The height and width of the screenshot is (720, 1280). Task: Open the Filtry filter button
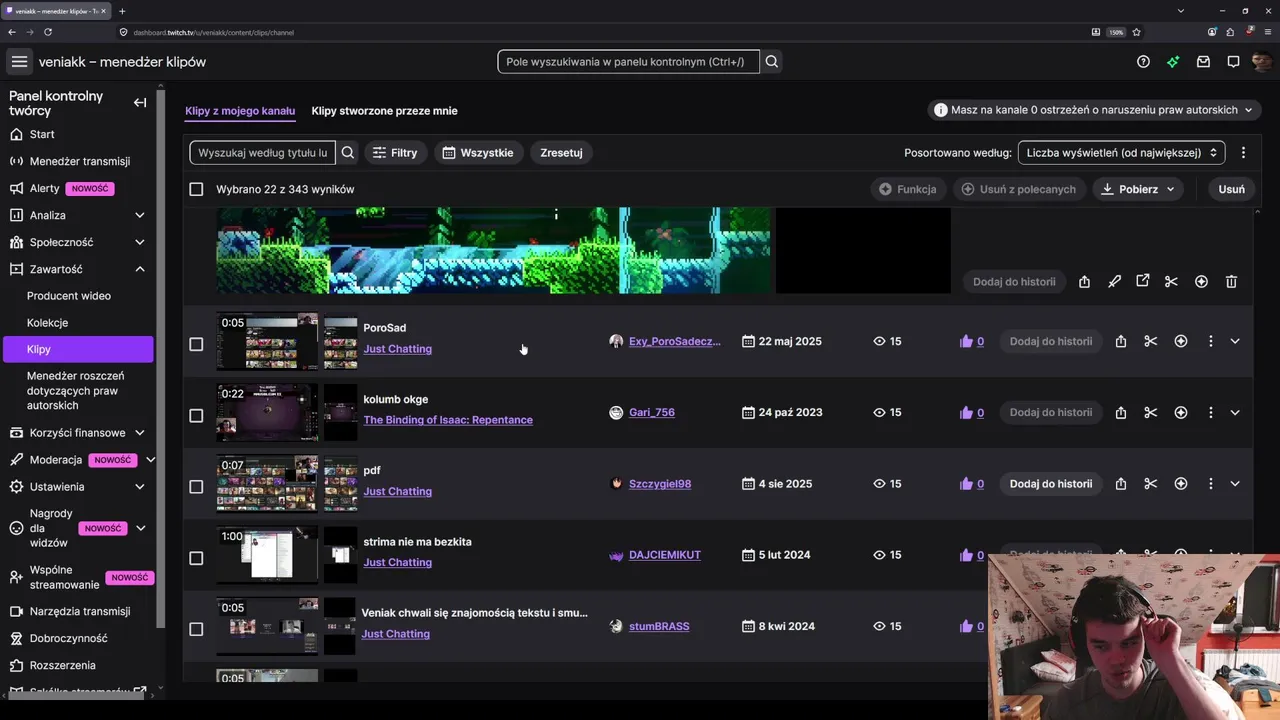tap(395, 153)
